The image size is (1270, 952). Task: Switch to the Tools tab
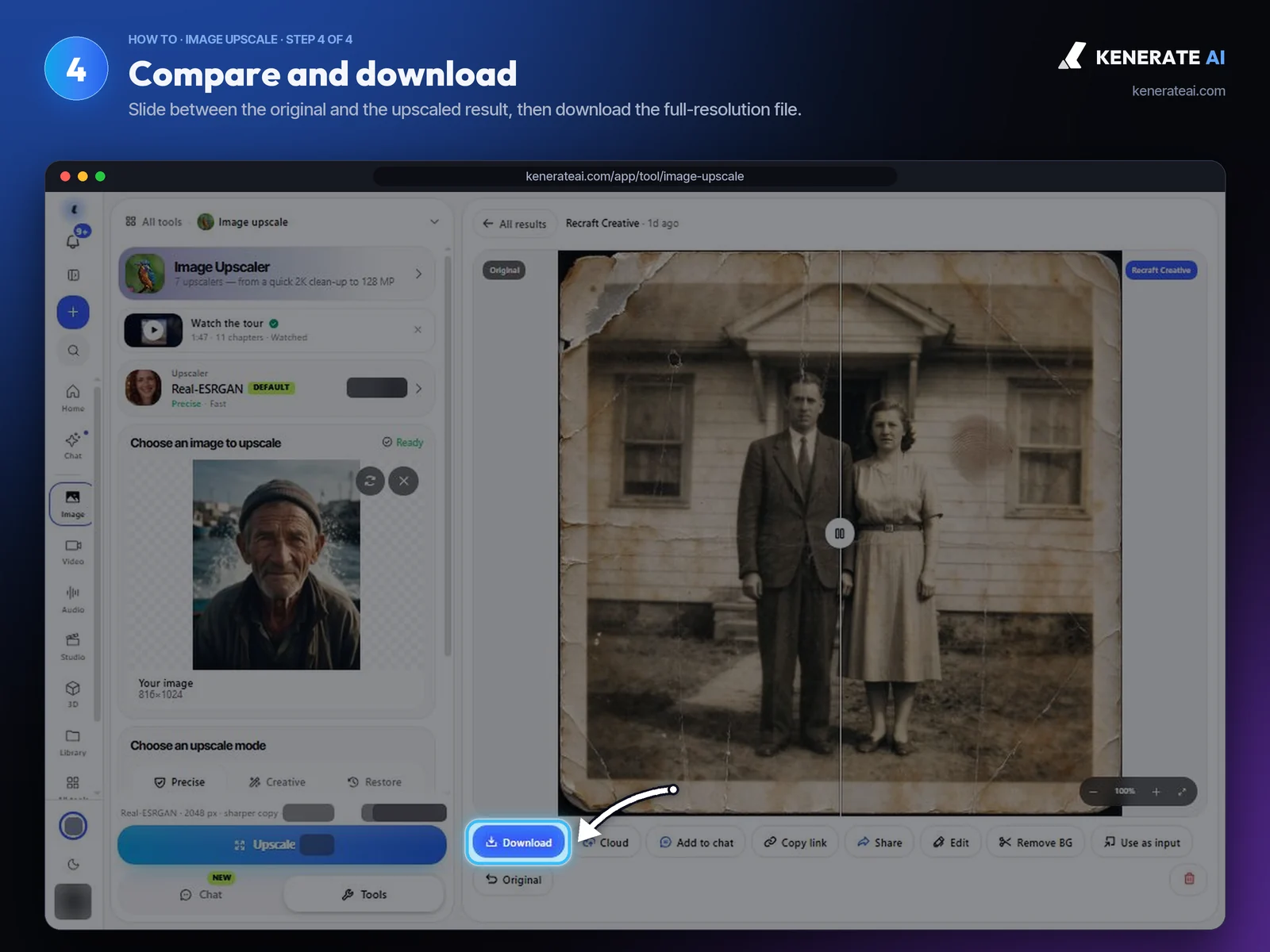(364, 894)
